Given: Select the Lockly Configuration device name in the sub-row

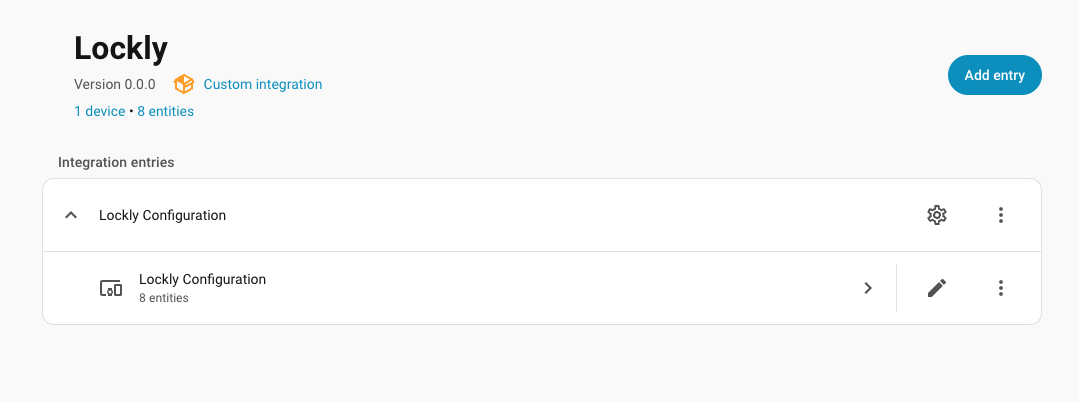Looking at the screenshot, I should [202, 280].
